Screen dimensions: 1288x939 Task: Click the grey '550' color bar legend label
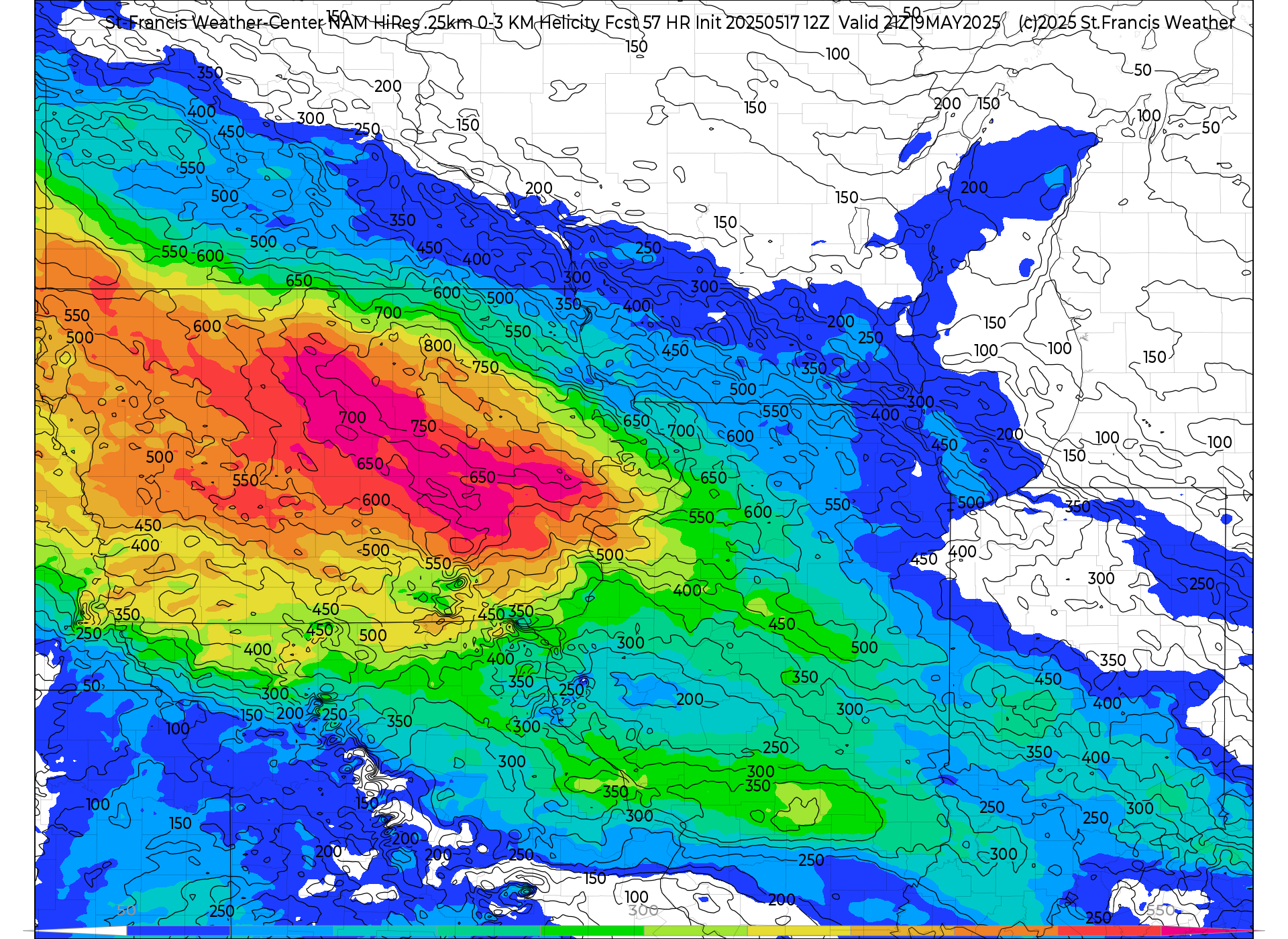pos(1161,910)
